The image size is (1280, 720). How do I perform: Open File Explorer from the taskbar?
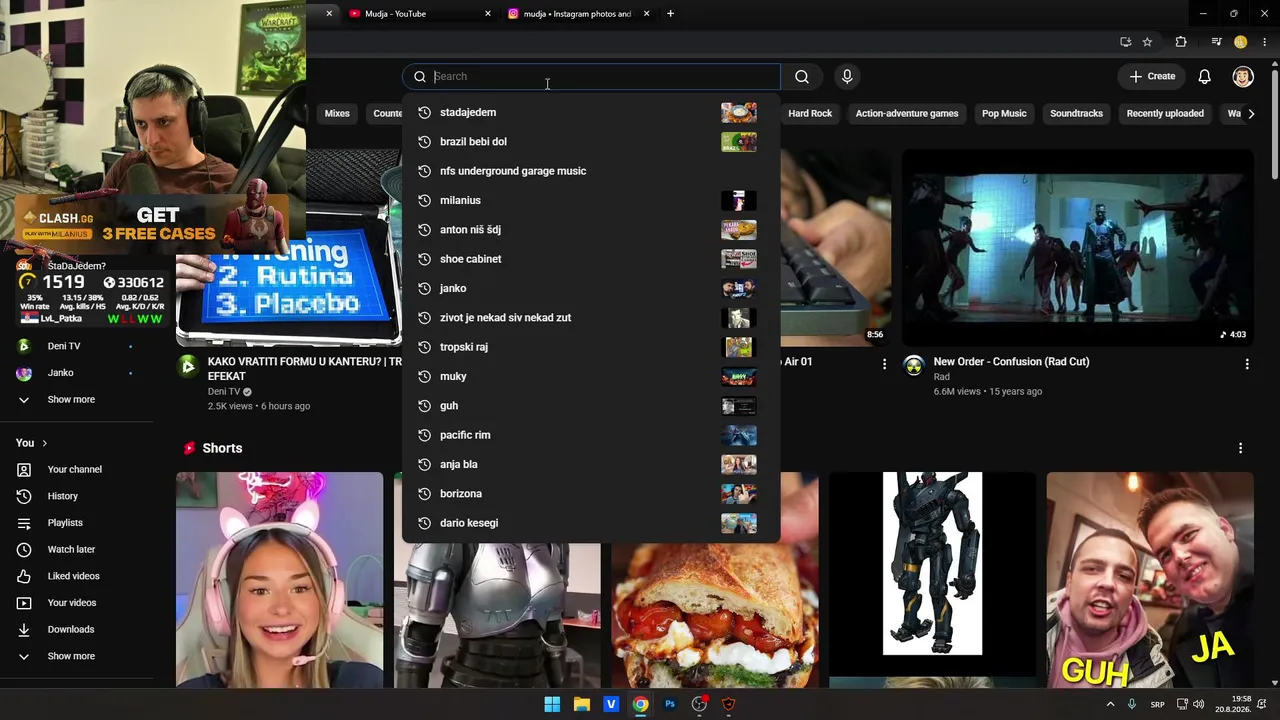click(x=581, y=704)
